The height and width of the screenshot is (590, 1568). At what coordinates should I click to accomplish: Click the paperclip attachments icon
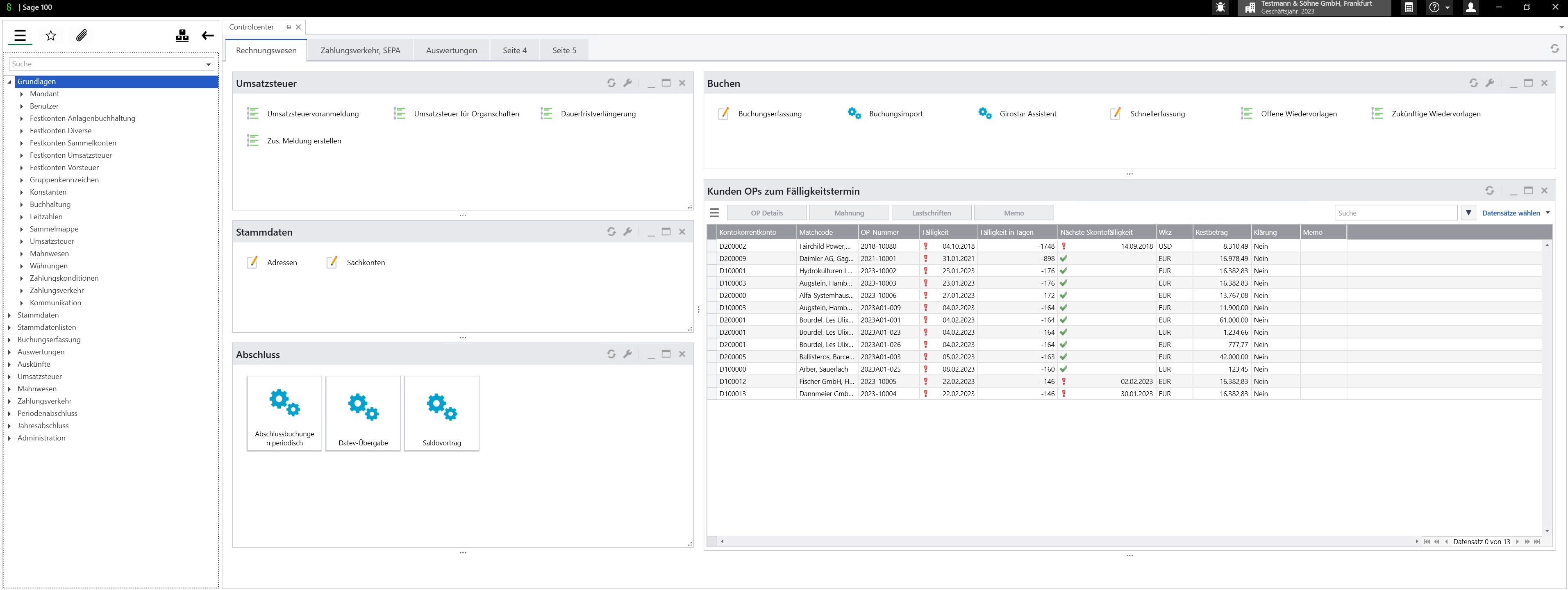(82, 36)
